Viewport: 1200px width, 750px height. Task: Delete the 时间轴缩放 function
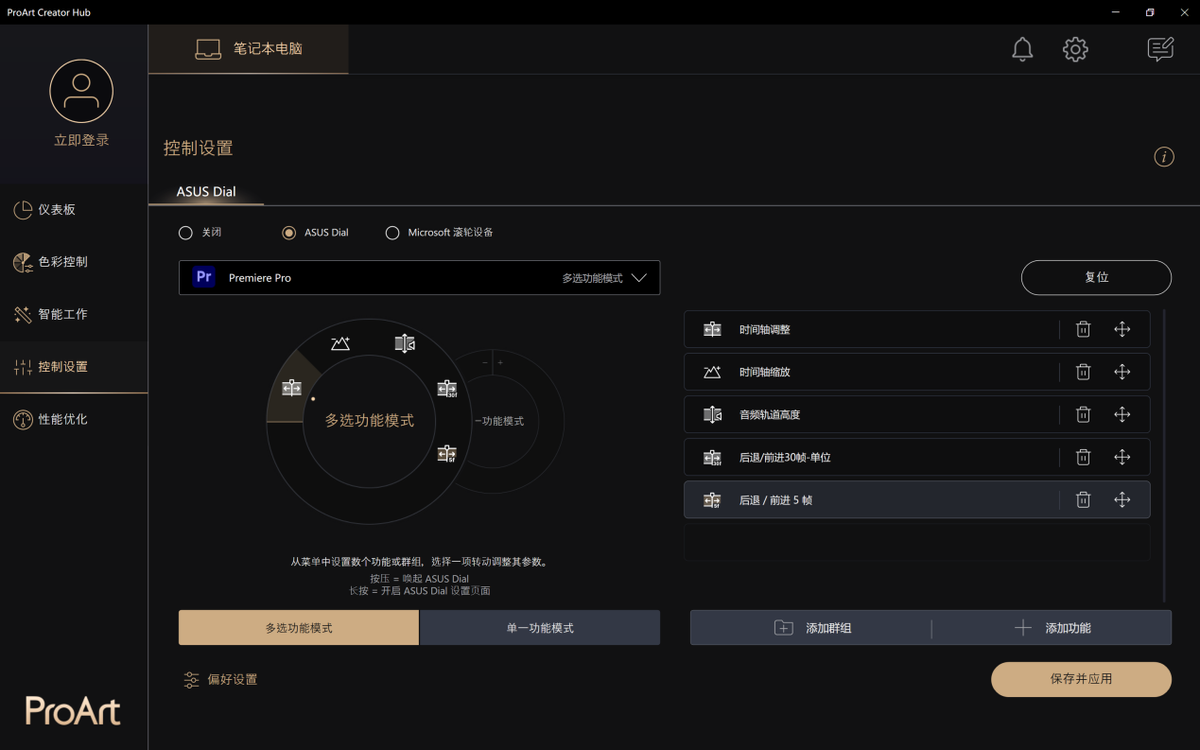pos(1083,372)
